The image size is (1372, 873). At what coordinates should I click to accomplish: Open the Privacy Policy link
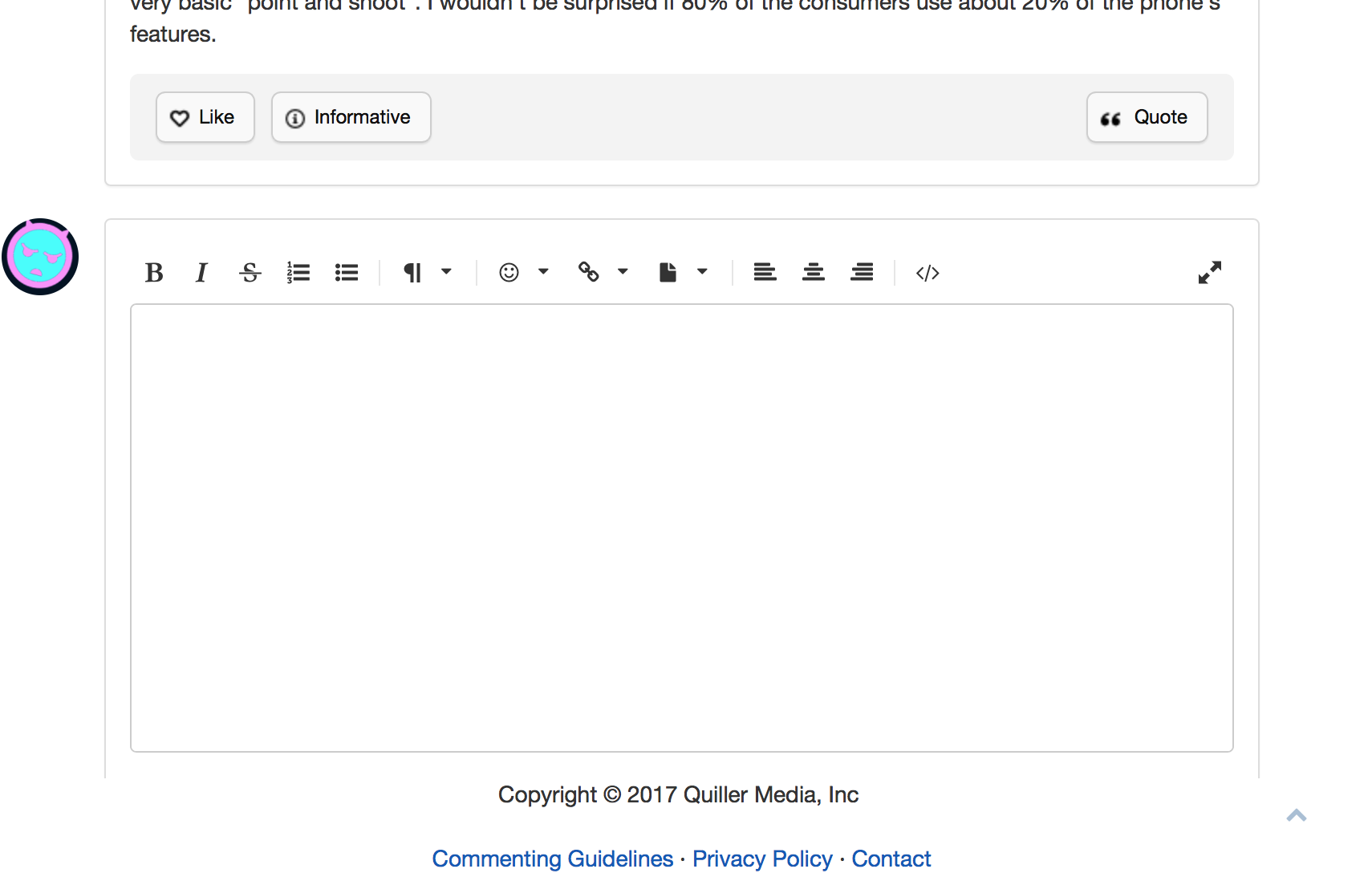762,859
